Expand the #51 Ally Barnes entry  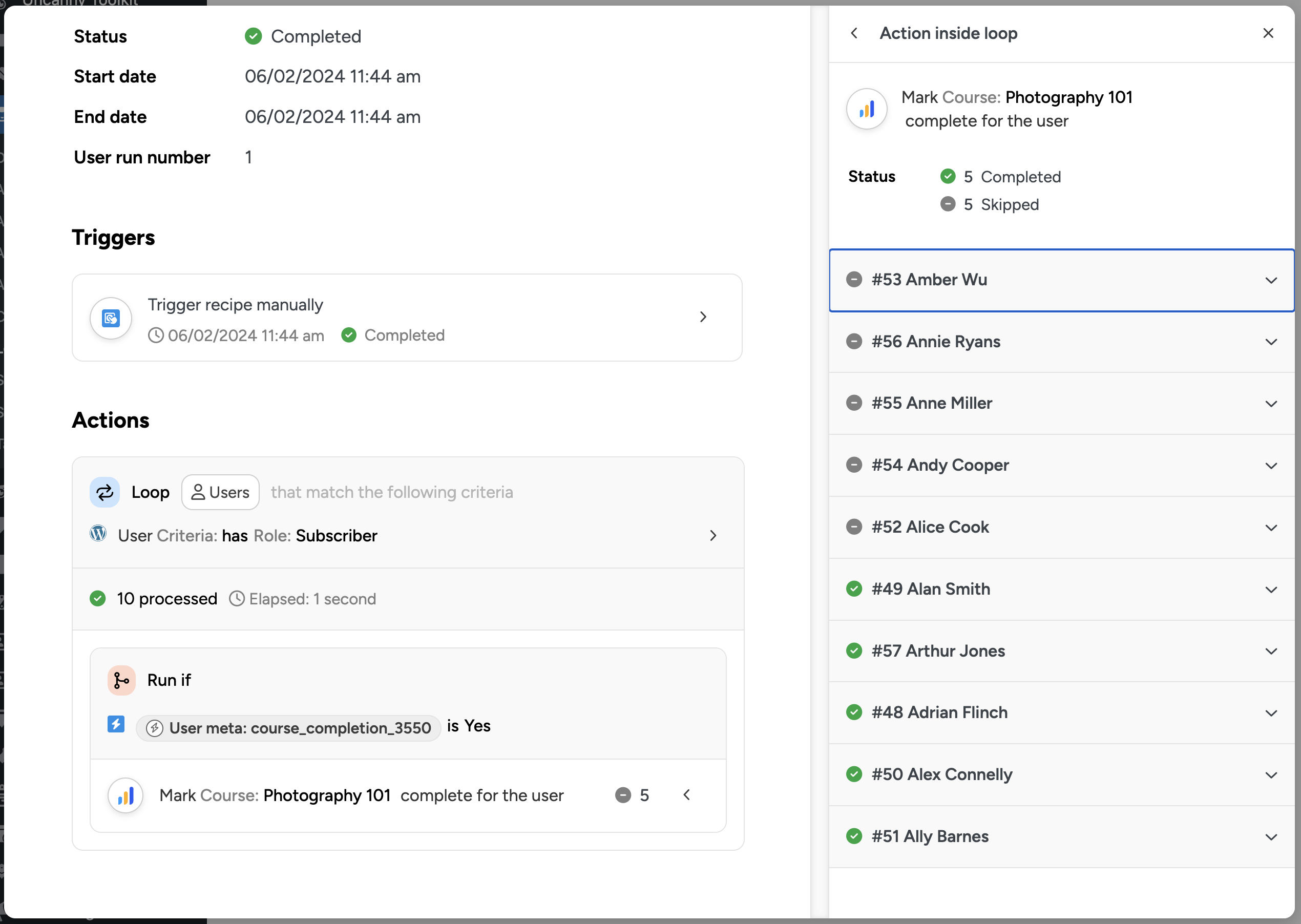(x=1271, y=837)
